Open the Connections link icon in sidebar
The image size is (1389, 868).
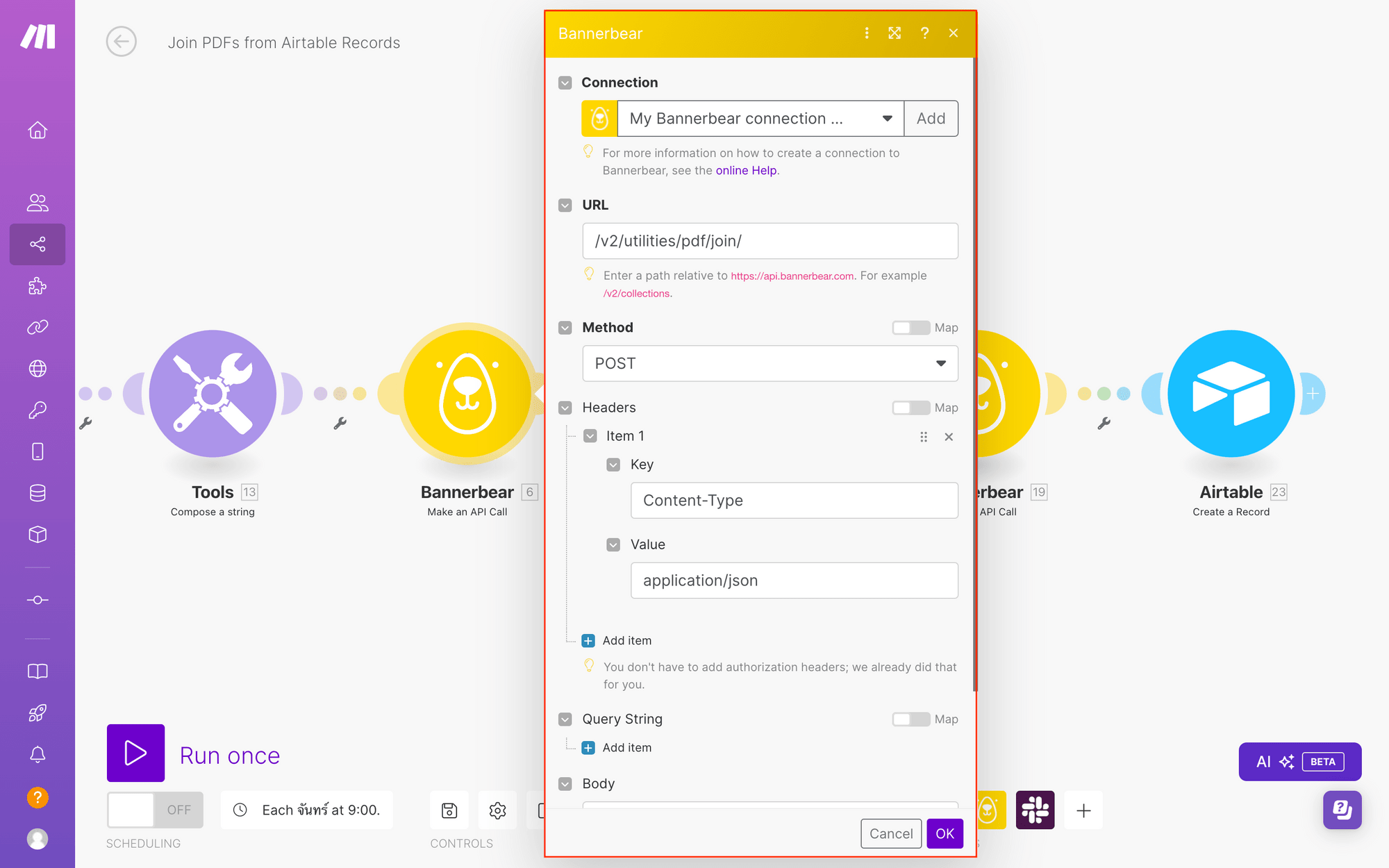pyautogui.click(x=38, y=327)
